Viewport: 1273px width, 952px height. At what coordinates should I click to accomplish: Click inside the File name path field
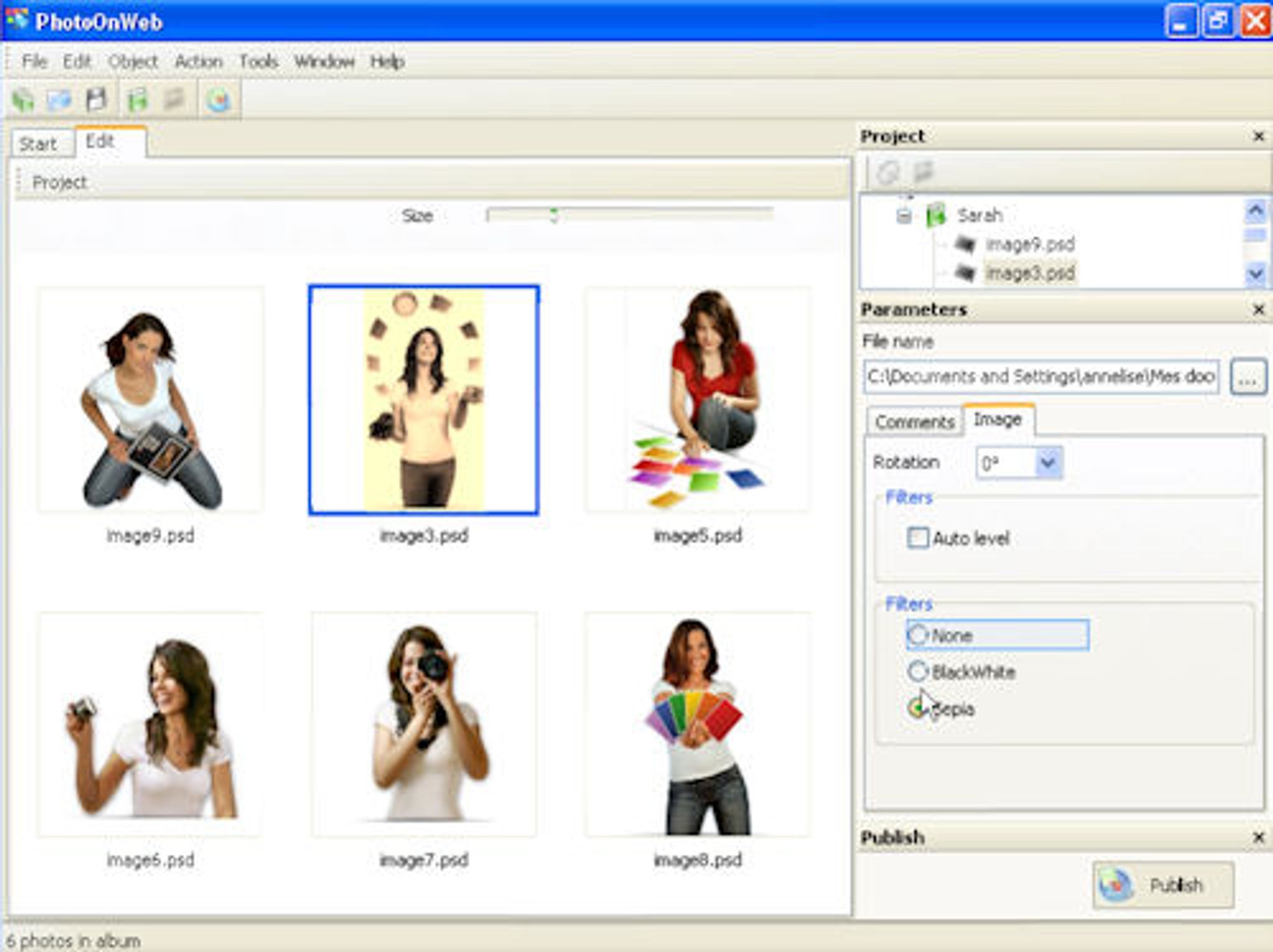1041,377
